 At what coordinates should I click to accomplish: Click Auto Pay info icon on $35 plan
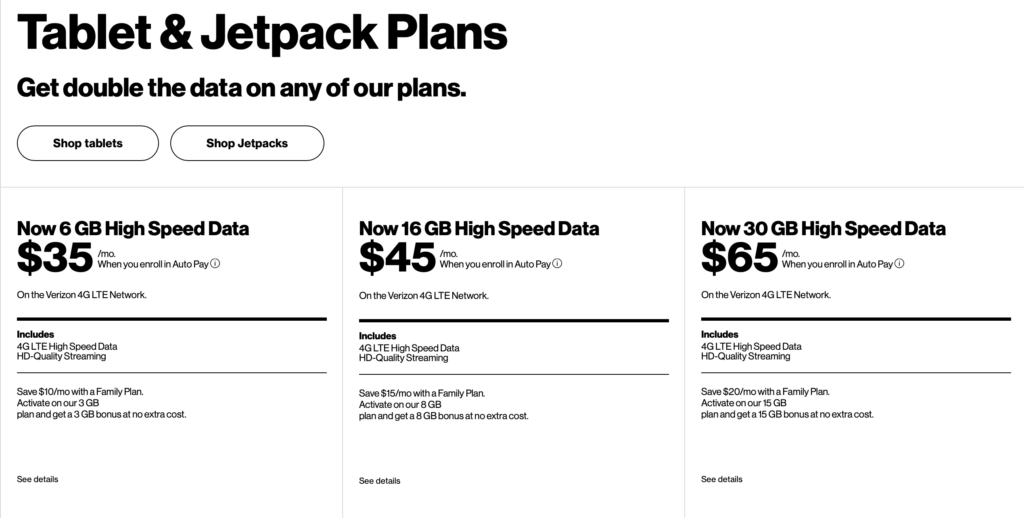tap(215, 264)
